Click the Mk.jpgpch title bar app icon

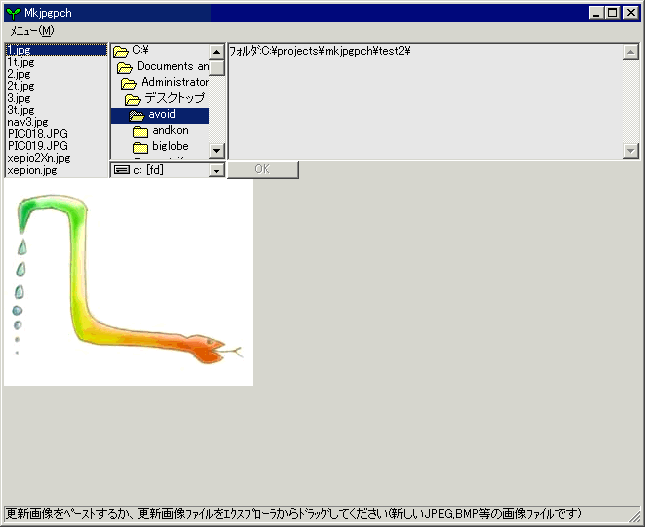pos(12,13)
